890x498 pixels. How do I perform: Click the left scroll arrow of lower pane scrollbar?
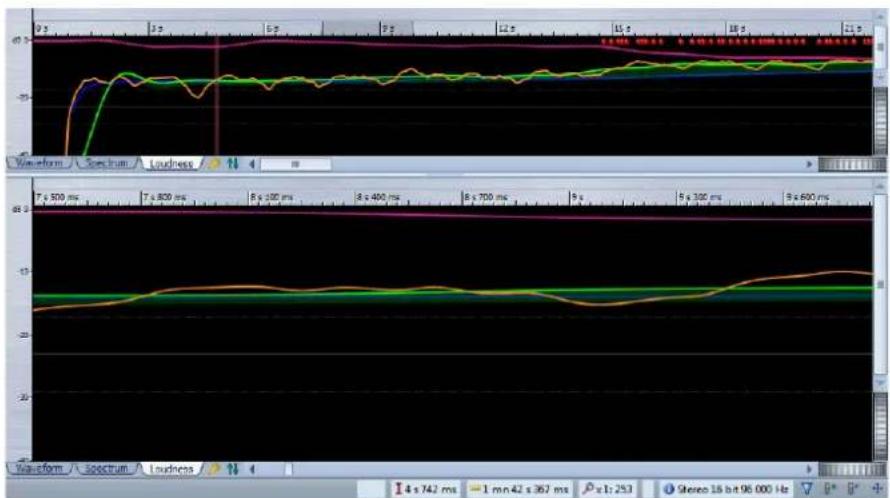click(252, 469)
